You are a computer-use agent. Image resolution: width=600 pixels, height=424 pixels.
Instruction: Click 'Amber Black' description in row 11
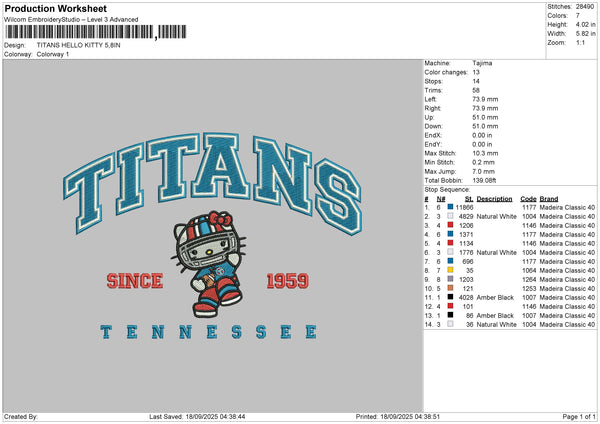pyautogui.click(x=495, y=297)
